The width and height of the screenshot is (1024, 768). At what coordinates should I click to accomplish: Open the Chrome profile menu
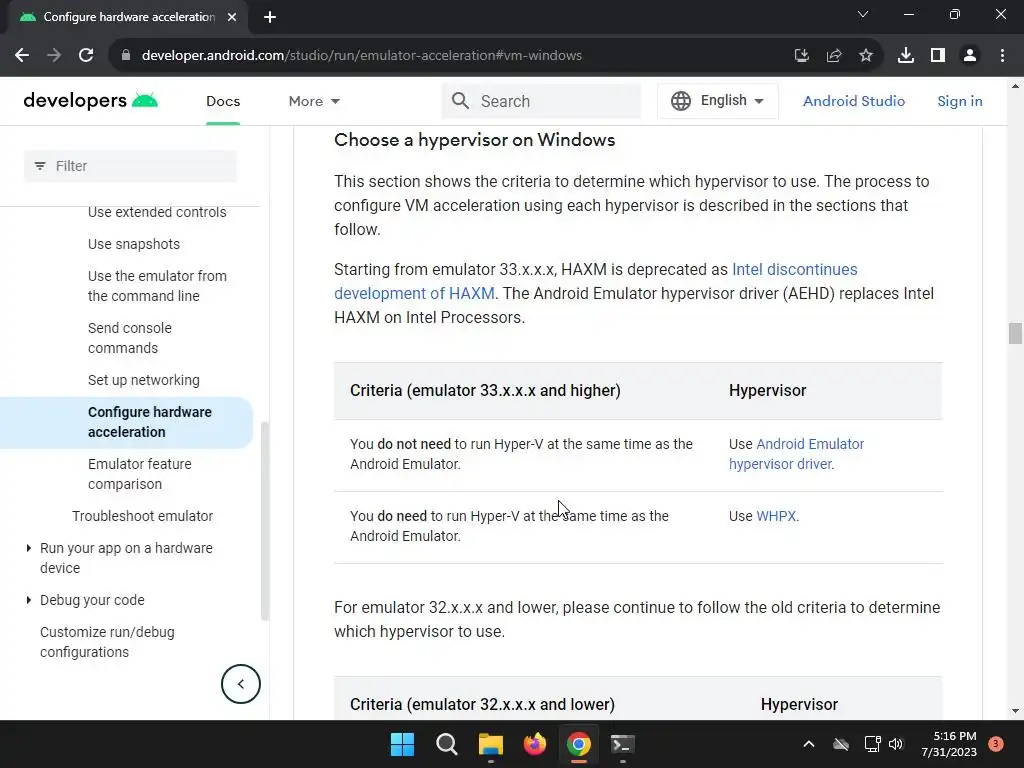[x=970, y=56]
